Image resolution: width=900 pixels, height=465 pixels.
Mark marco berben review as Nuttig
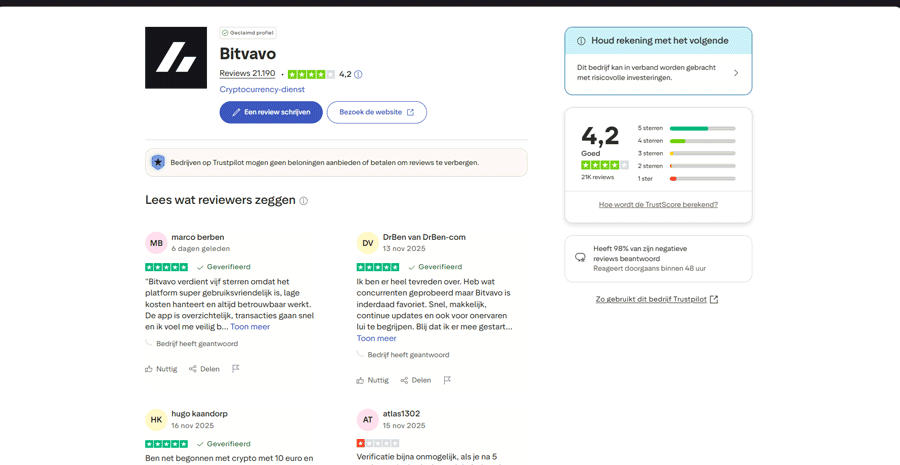coord(161,369)
